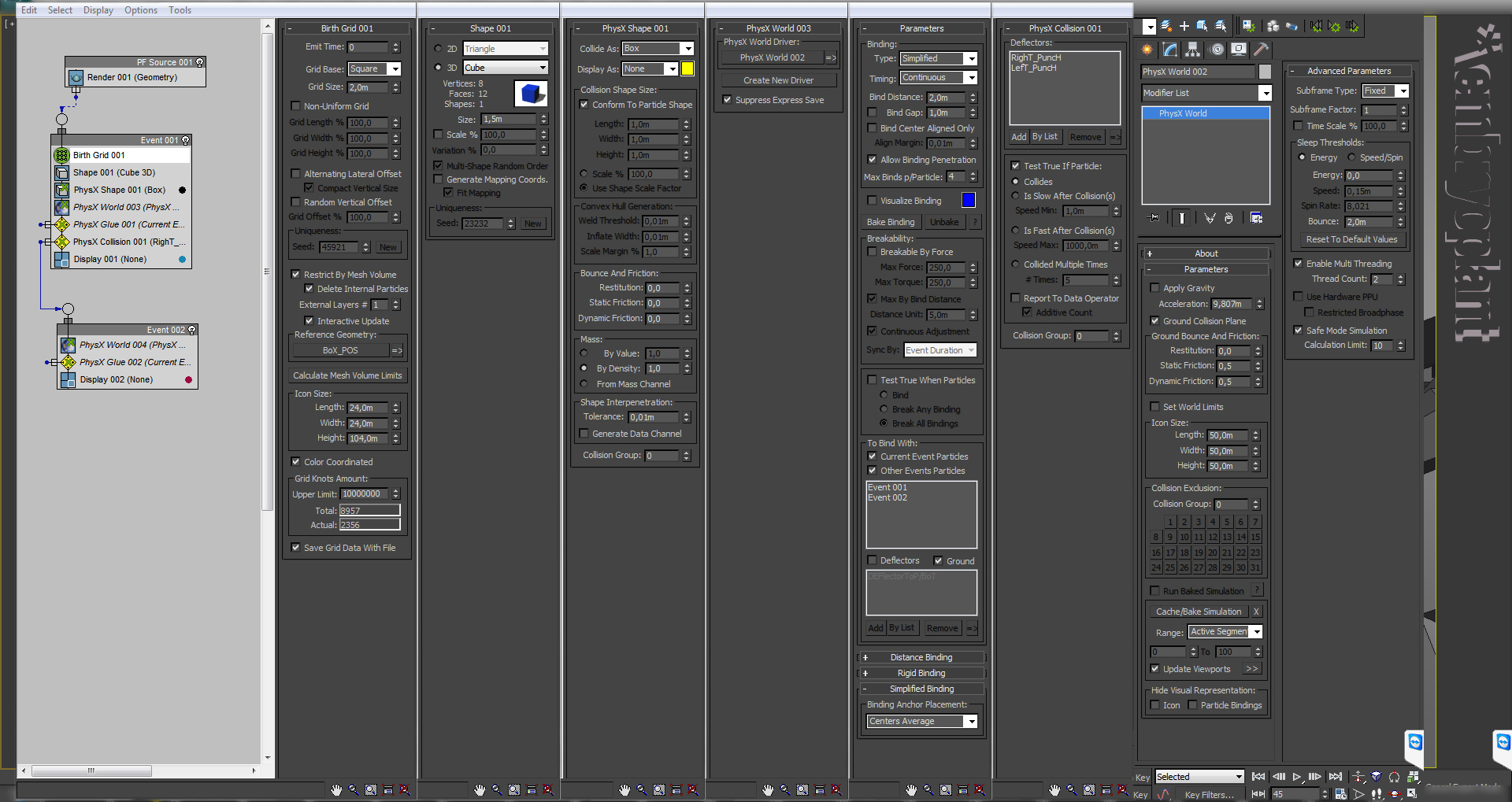Open the Motion panel wheel icon
Viewport: 1512px width, 802px height.
pos(1217,50)
